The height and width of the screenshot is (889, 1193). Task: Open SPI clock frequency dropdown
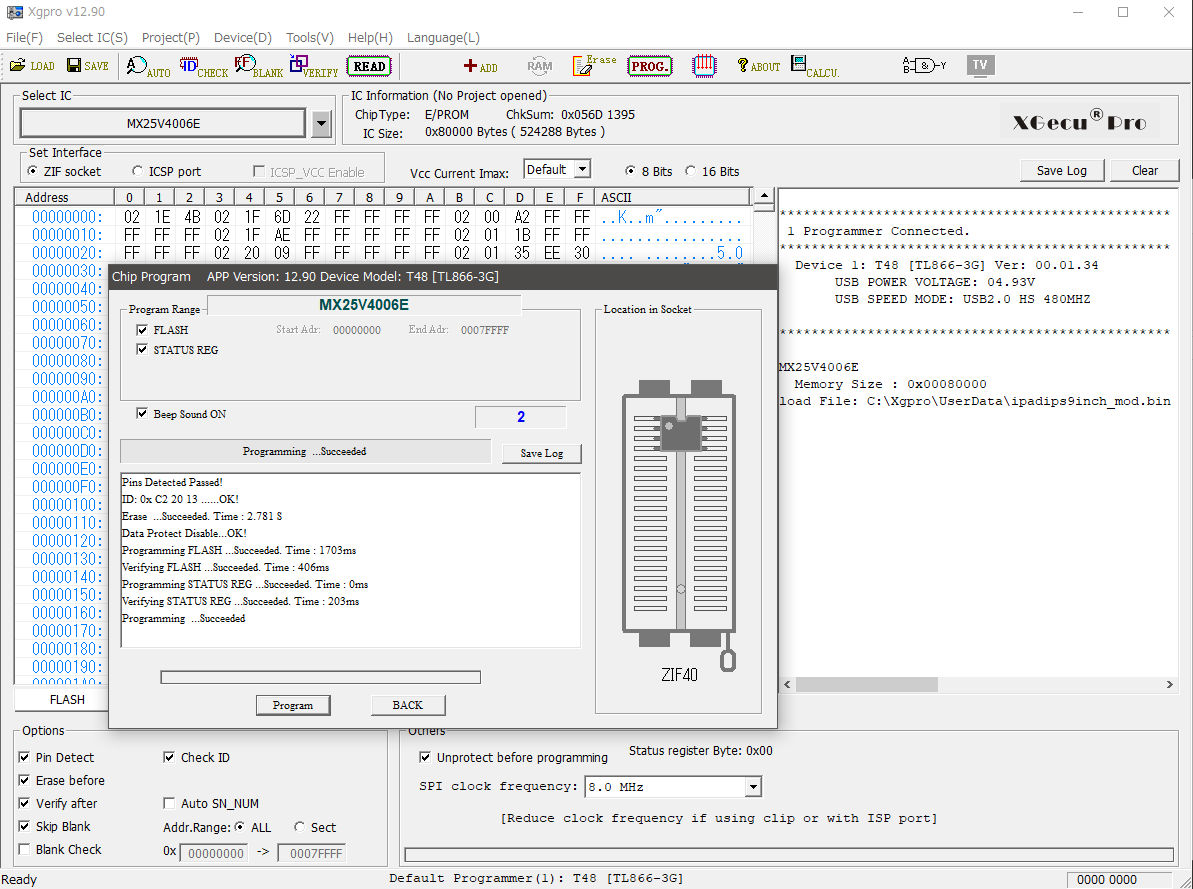pyautogui.click(x=752, y=787)
